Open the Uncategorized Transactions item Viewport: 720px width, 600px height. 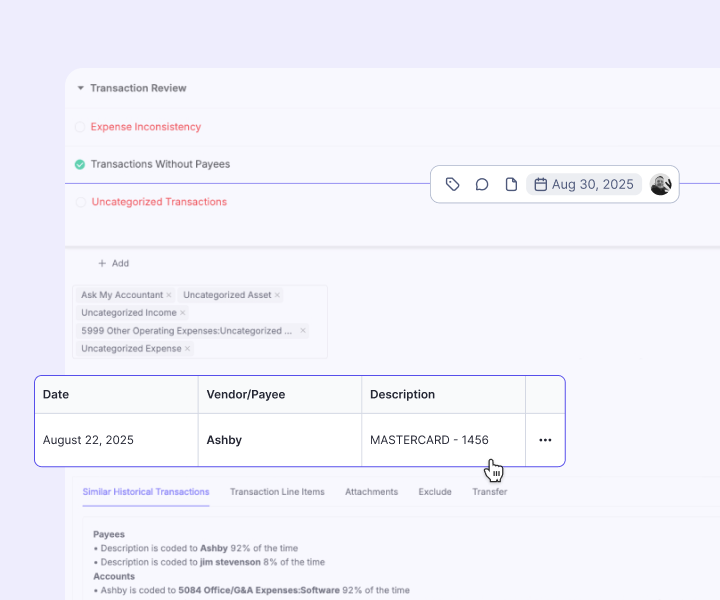[x=159, y=202]
